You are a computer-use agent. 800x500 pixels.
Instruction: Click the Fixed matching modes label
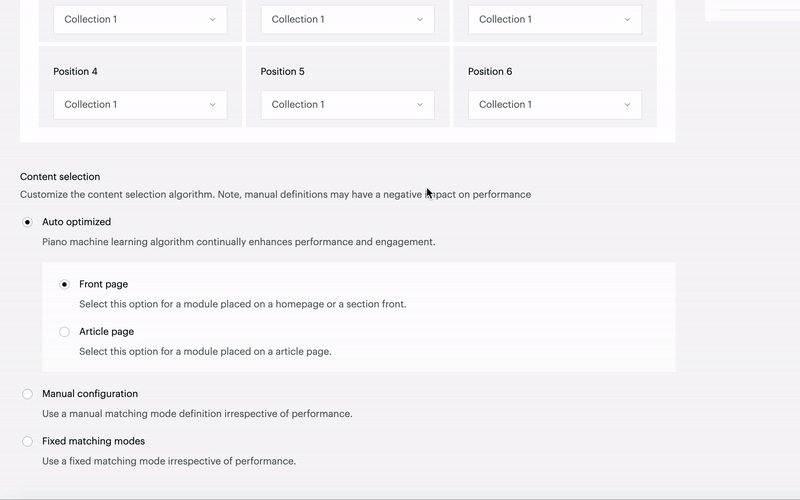93,441
